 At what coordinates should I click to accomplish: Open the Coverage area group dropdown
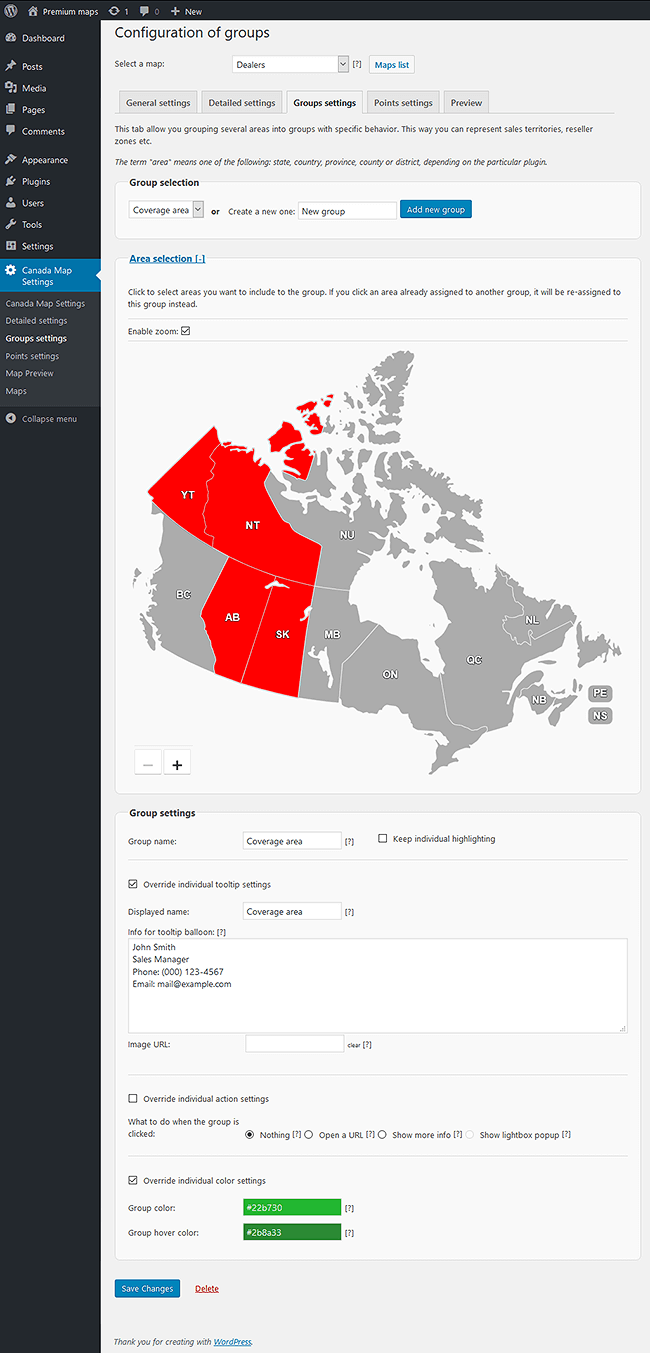[166, 210]
